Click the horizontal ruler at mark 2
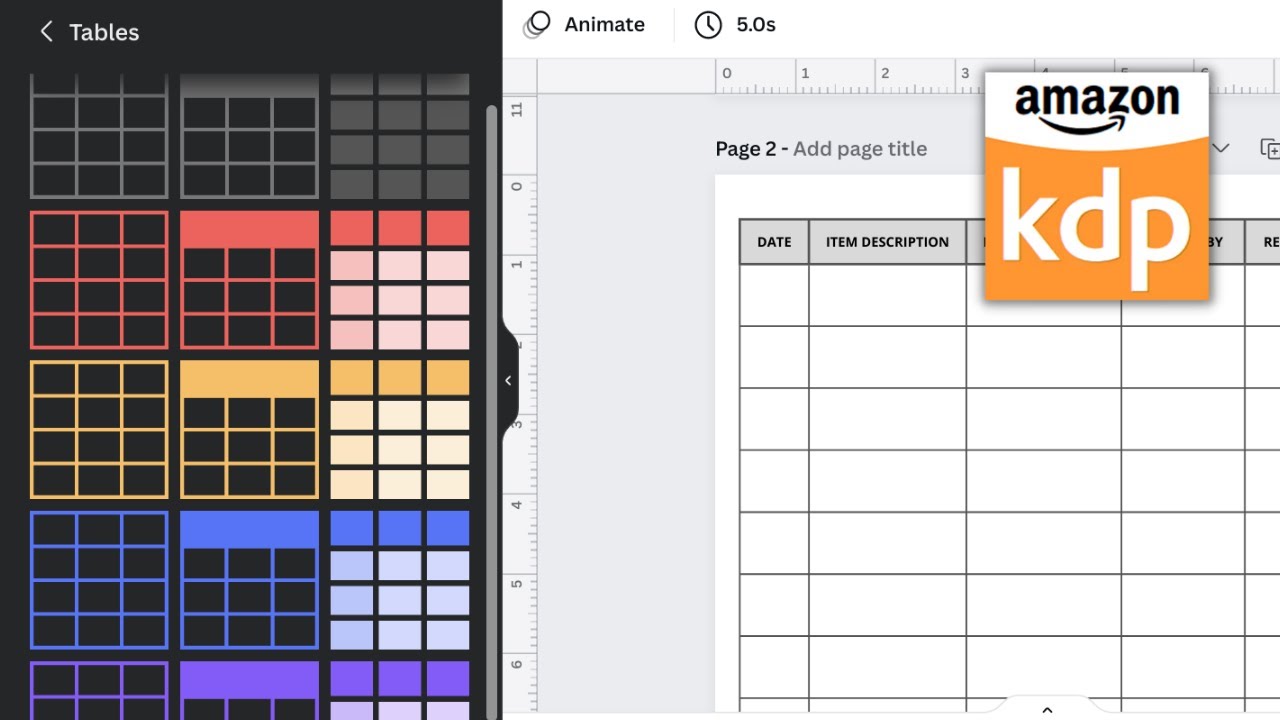1280x720 pixels. click(x=884, y=73)
